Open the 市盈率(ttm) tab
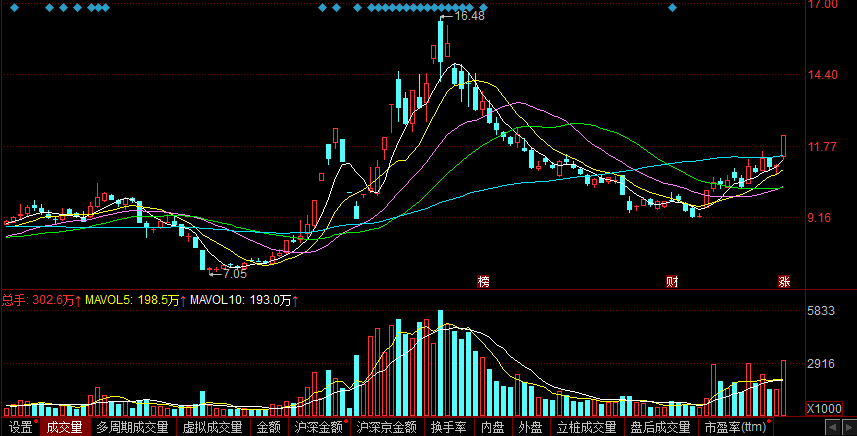 point(736,427)
